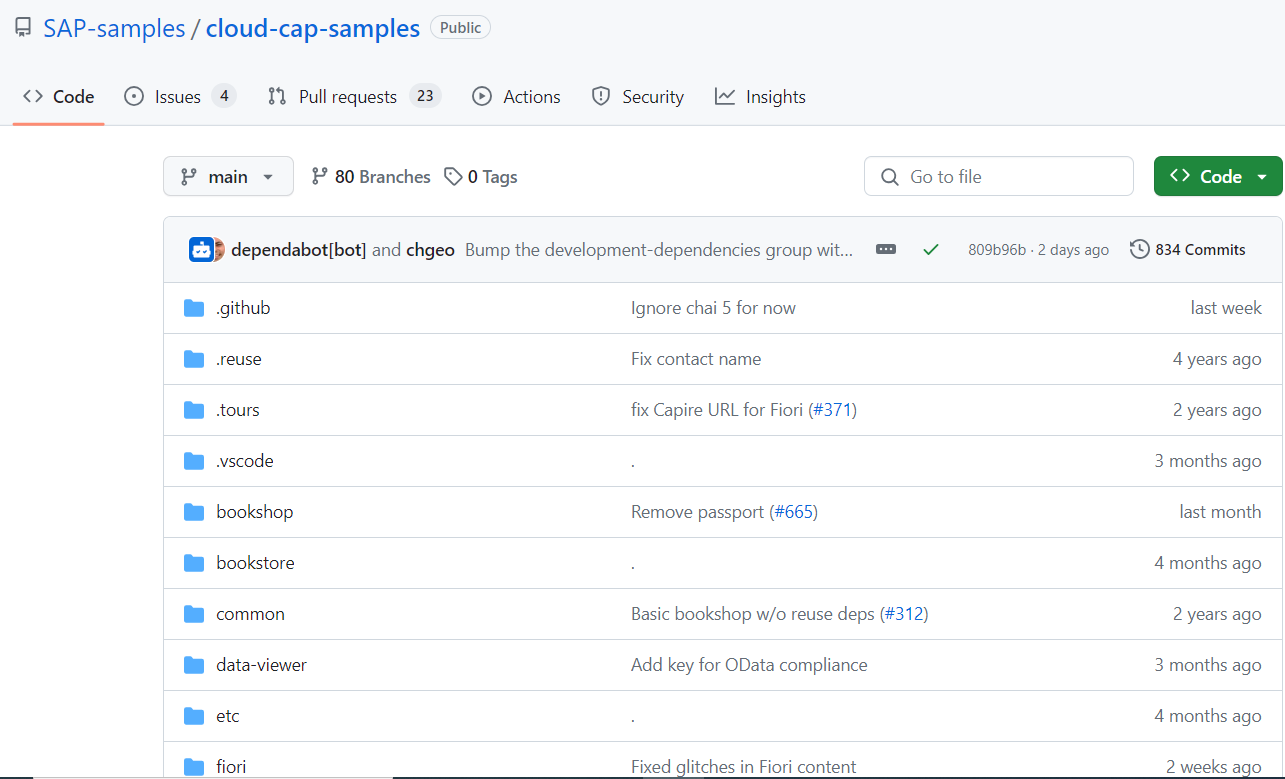Open the dependabot[bot] author link

299,250
